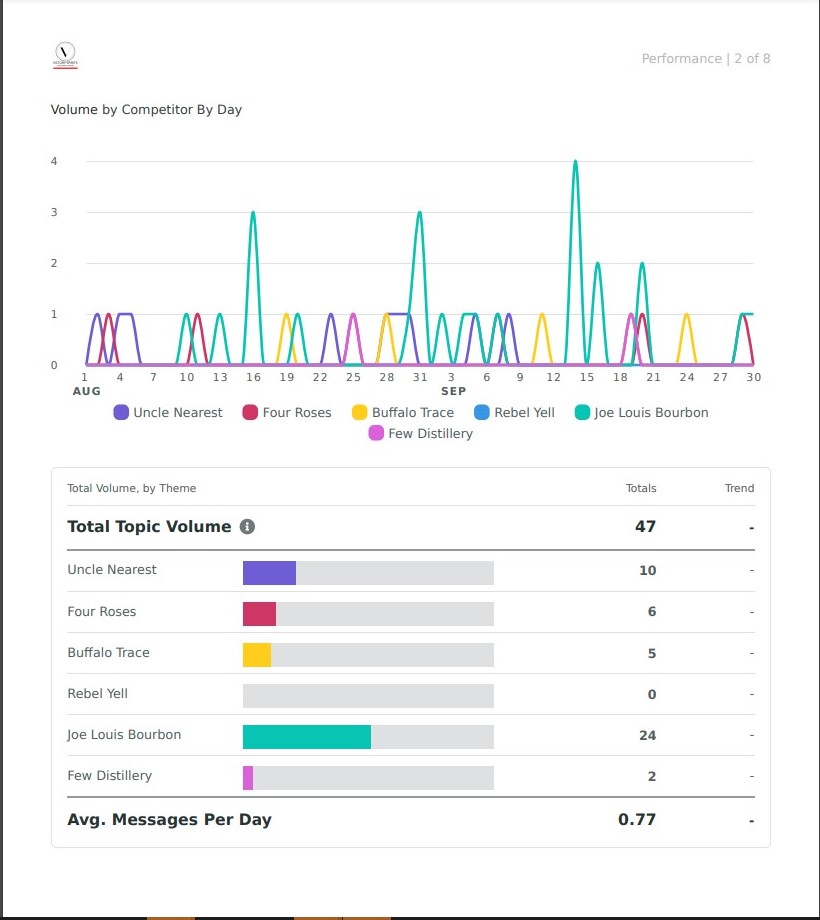This screenshot has width=820, height=920.
Task: Click the Four Roses total 6
Action: [652, 612]
